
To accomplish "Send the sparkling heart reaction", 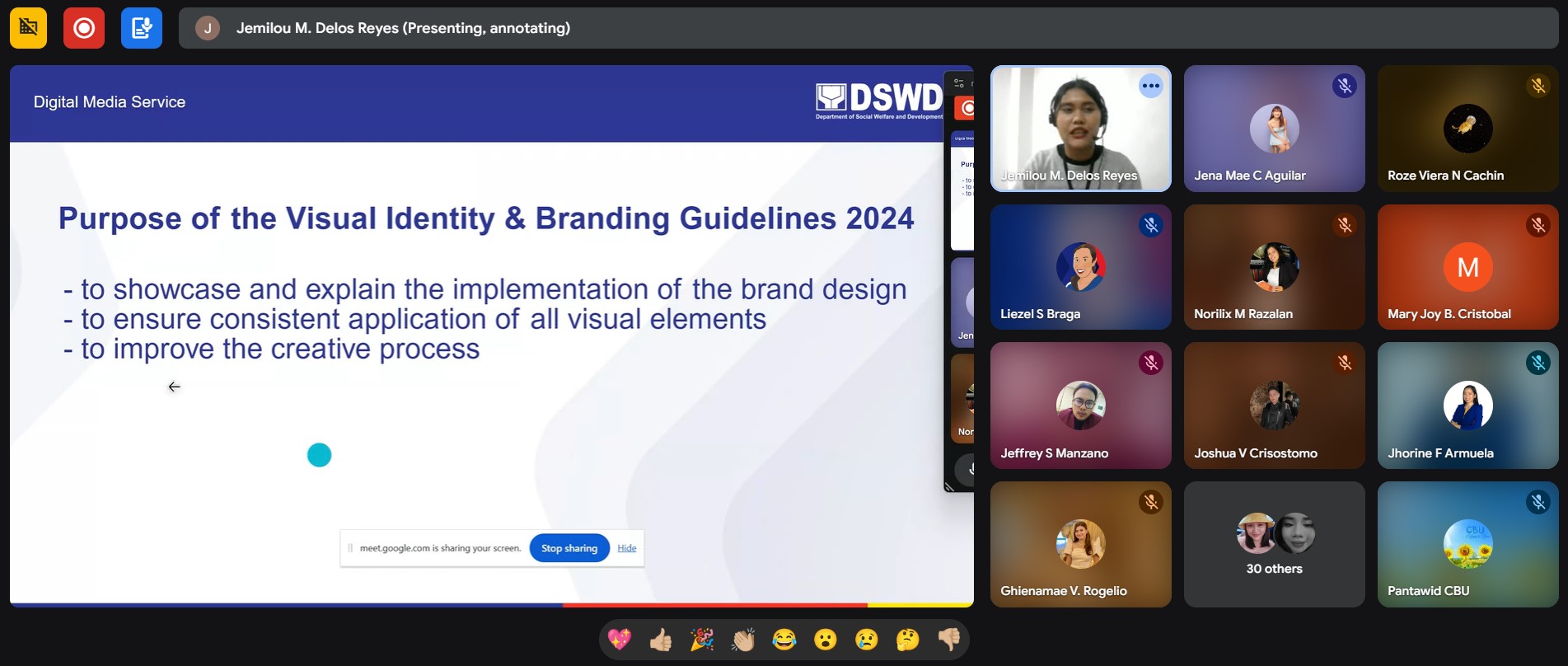I will [620, 640].
